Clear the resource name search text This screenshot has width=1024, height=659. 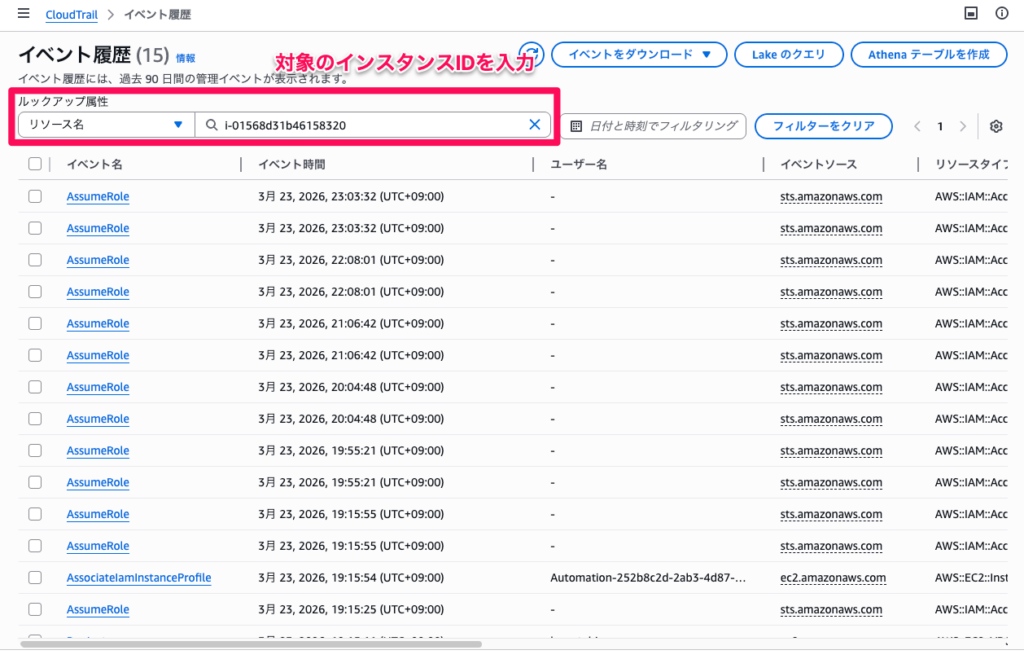tap(534, 125)
